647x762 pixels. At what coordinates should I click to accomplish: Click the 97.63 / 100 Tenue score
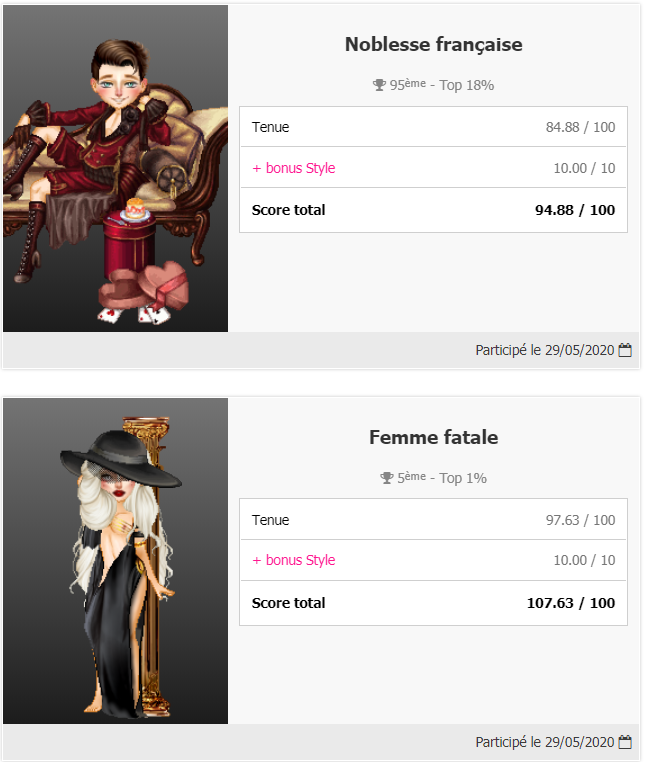(580, 520)
